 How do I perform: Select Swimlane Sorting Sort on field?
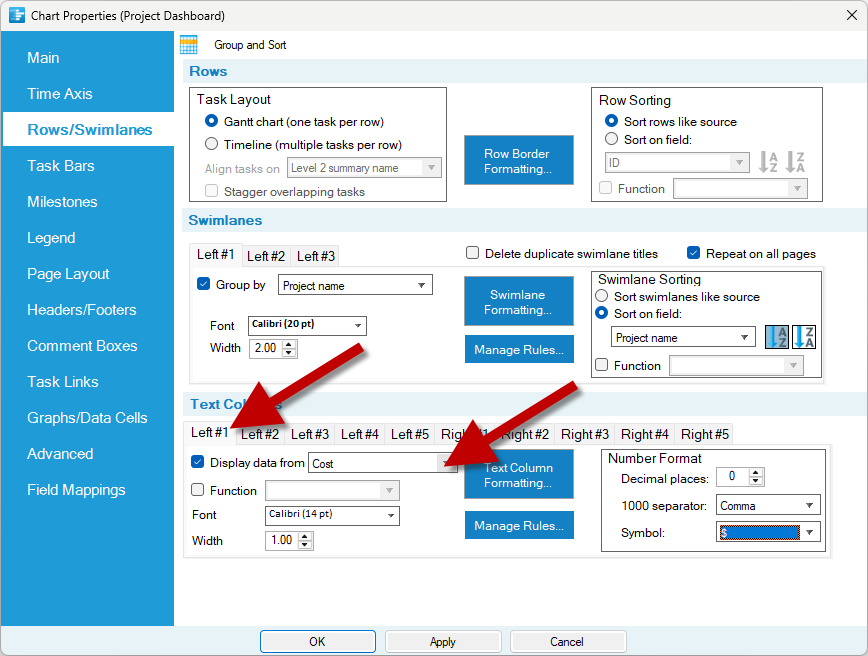pyautogui.click(x=601, y=313)
